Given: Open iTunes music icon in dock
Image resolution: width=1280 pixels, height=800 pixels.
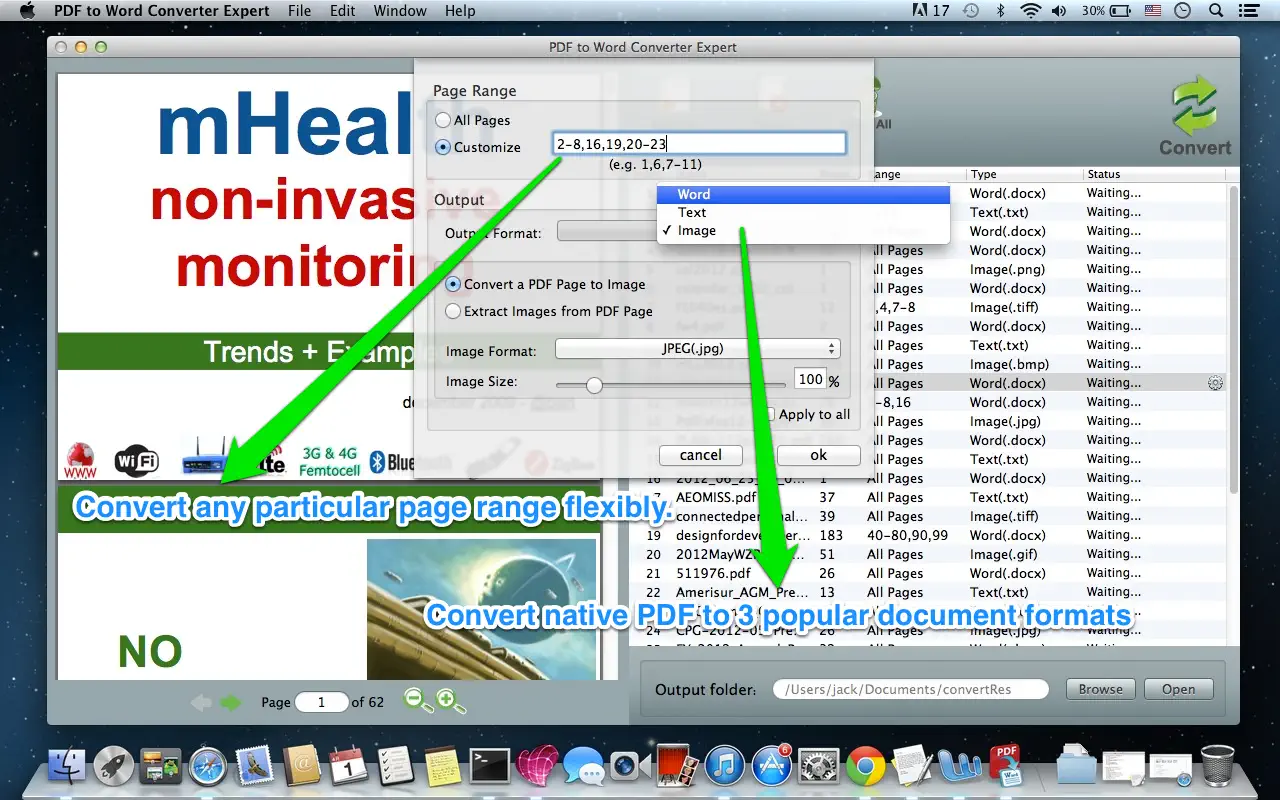Looking at the screenshot, I should point(724,767).
